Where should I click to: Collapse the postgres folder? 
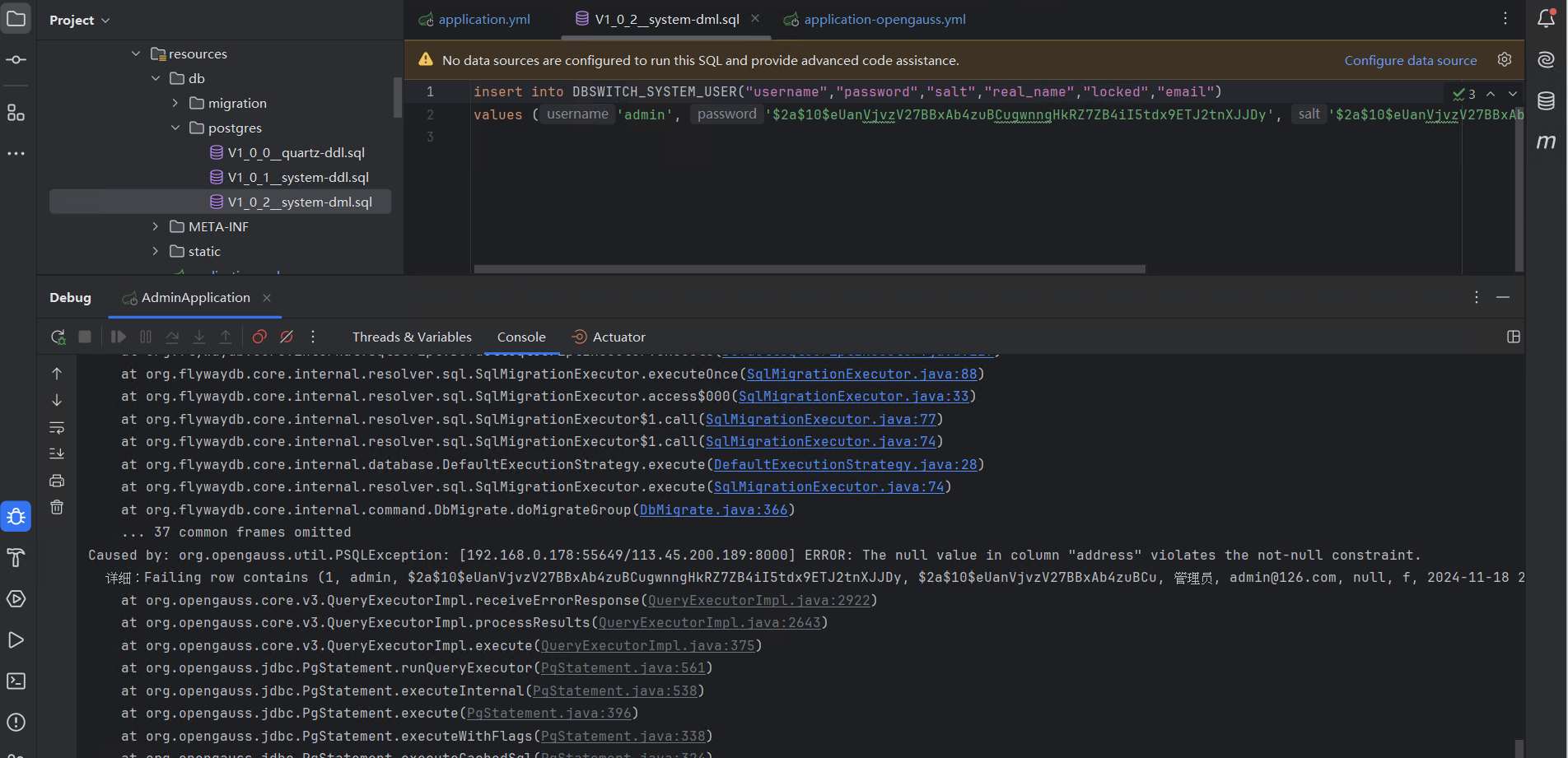click(x=175, y=128)
